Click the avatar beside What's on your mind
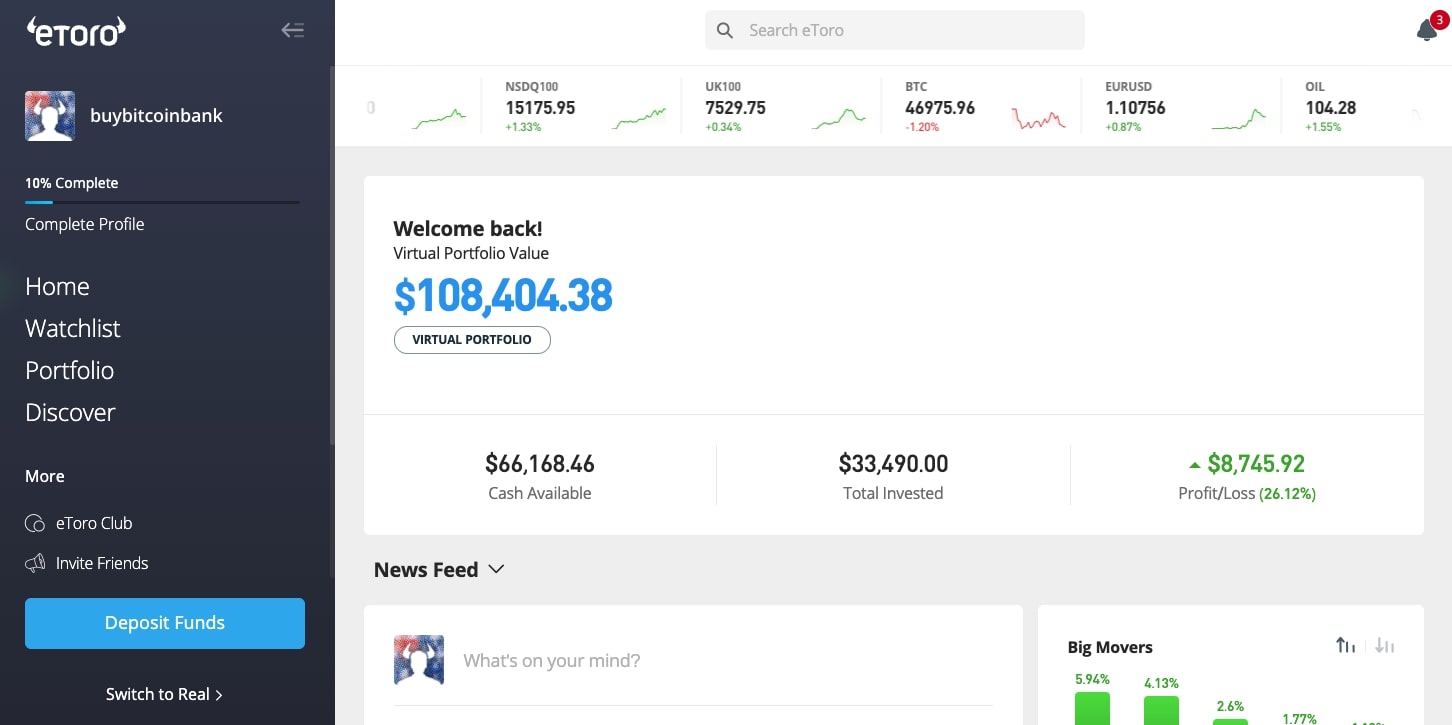The image size is (1452, 725). 419,660
